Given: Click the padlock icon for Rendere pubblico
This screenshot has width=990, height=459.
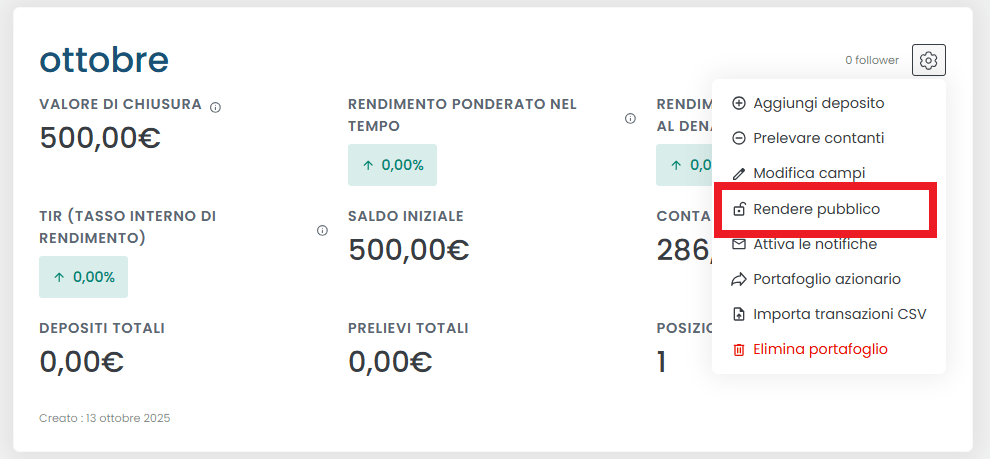Looking at the screenshot, I should pos(739,209).
